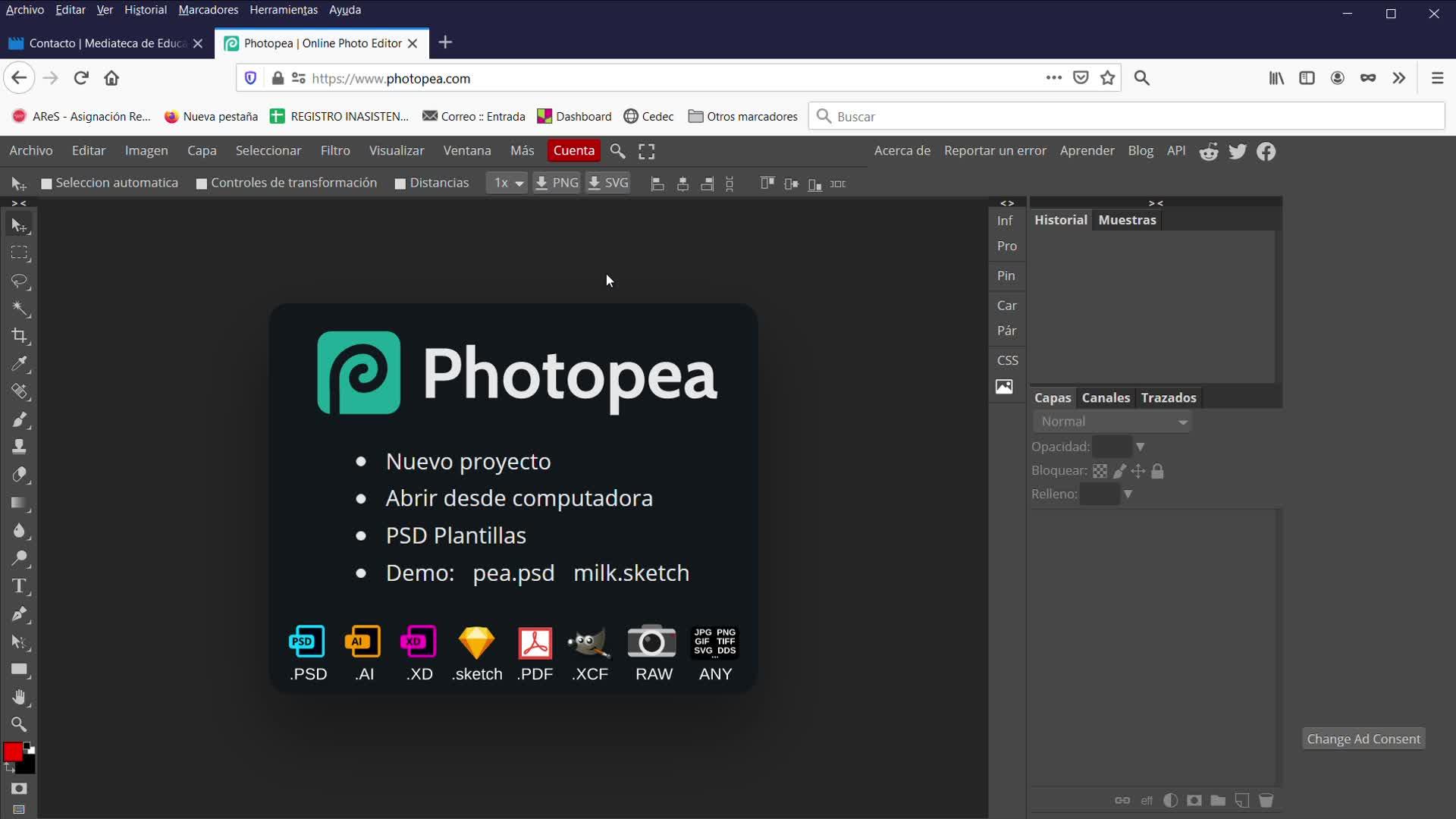The height and width of the screenshot is (819, 1456).
Task: Select the Clone Stamp tool
Action: coord(20,447)
